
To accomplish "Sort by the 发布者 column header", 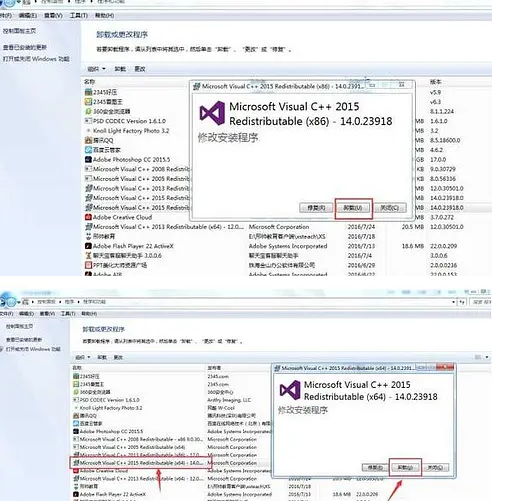I will pos(214,368).
